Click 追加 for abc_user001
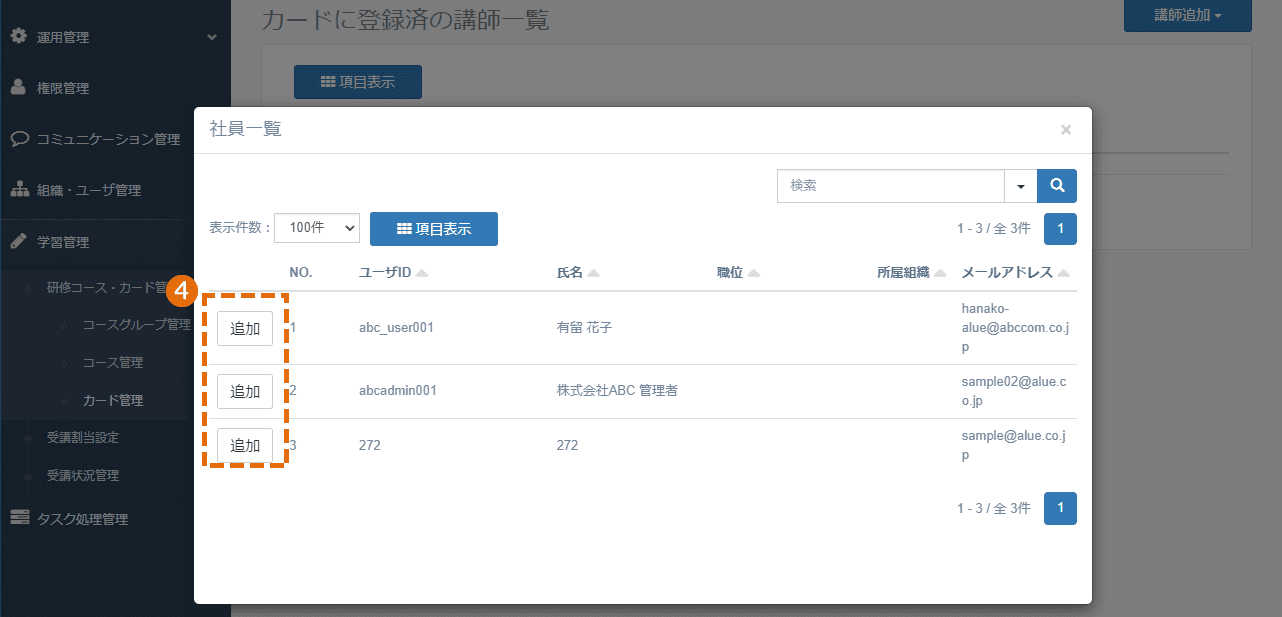1282x617 pixels. point(245,328)
